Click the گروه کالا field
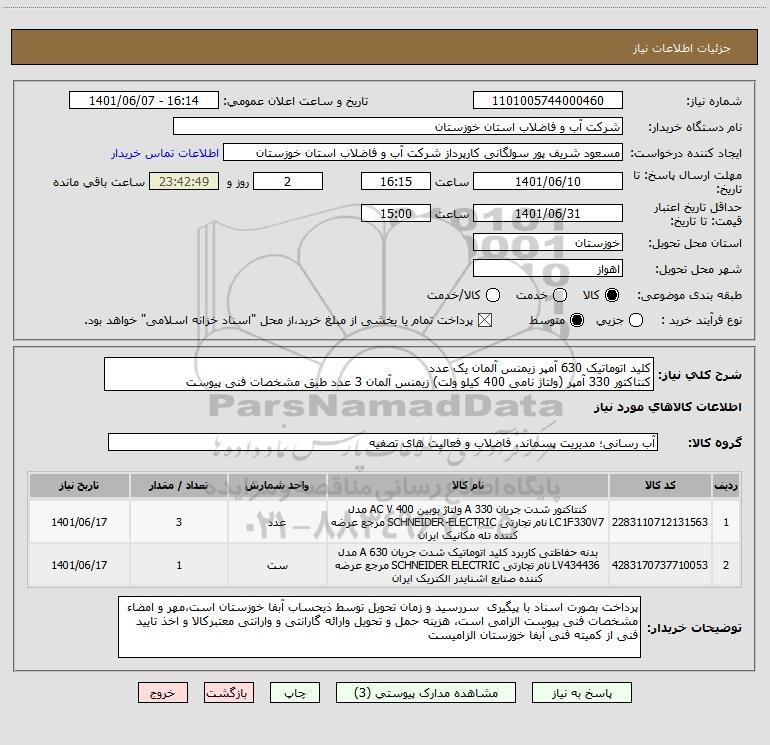 click(x=383, y=442)
